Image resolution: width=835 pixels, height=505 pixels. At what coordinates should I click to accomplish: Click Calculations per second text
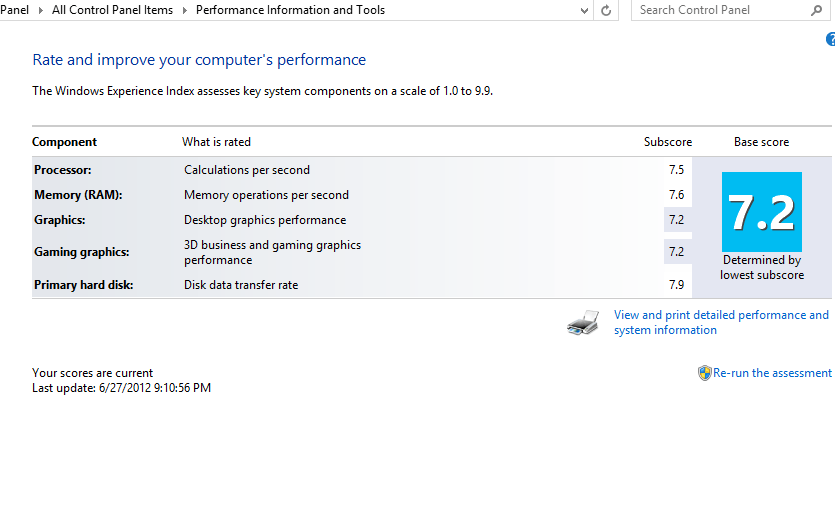(x=247, y=170)
